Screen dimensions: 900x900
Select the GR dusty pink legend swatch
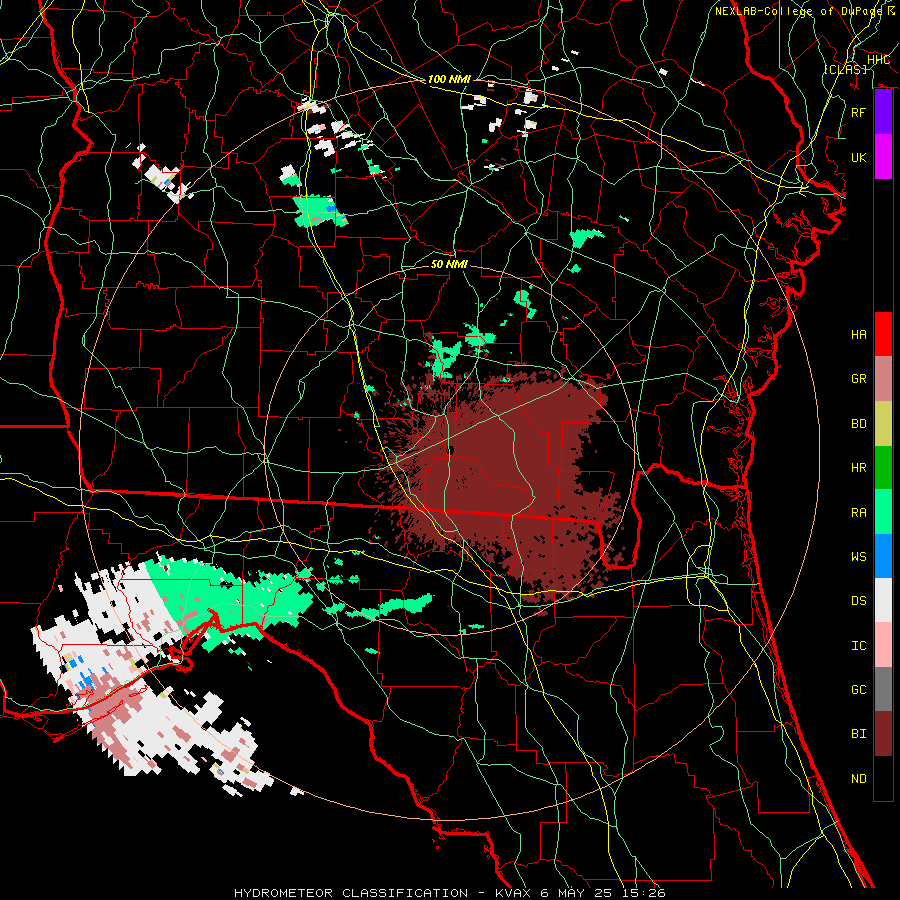[883, 378]
